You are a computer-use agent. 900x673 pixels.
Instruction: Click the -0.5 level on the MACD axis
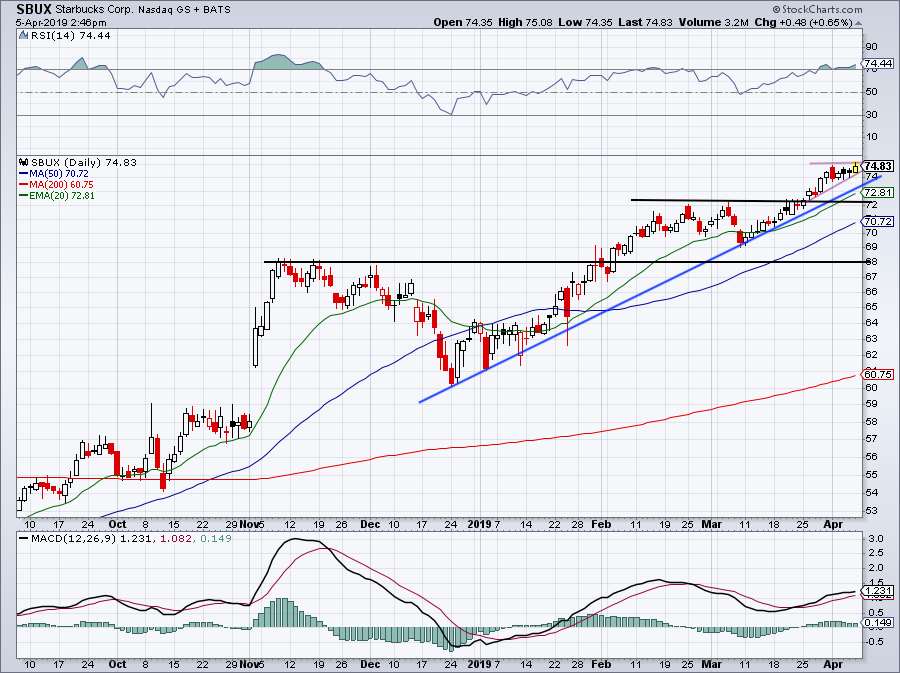pos(874,641)
